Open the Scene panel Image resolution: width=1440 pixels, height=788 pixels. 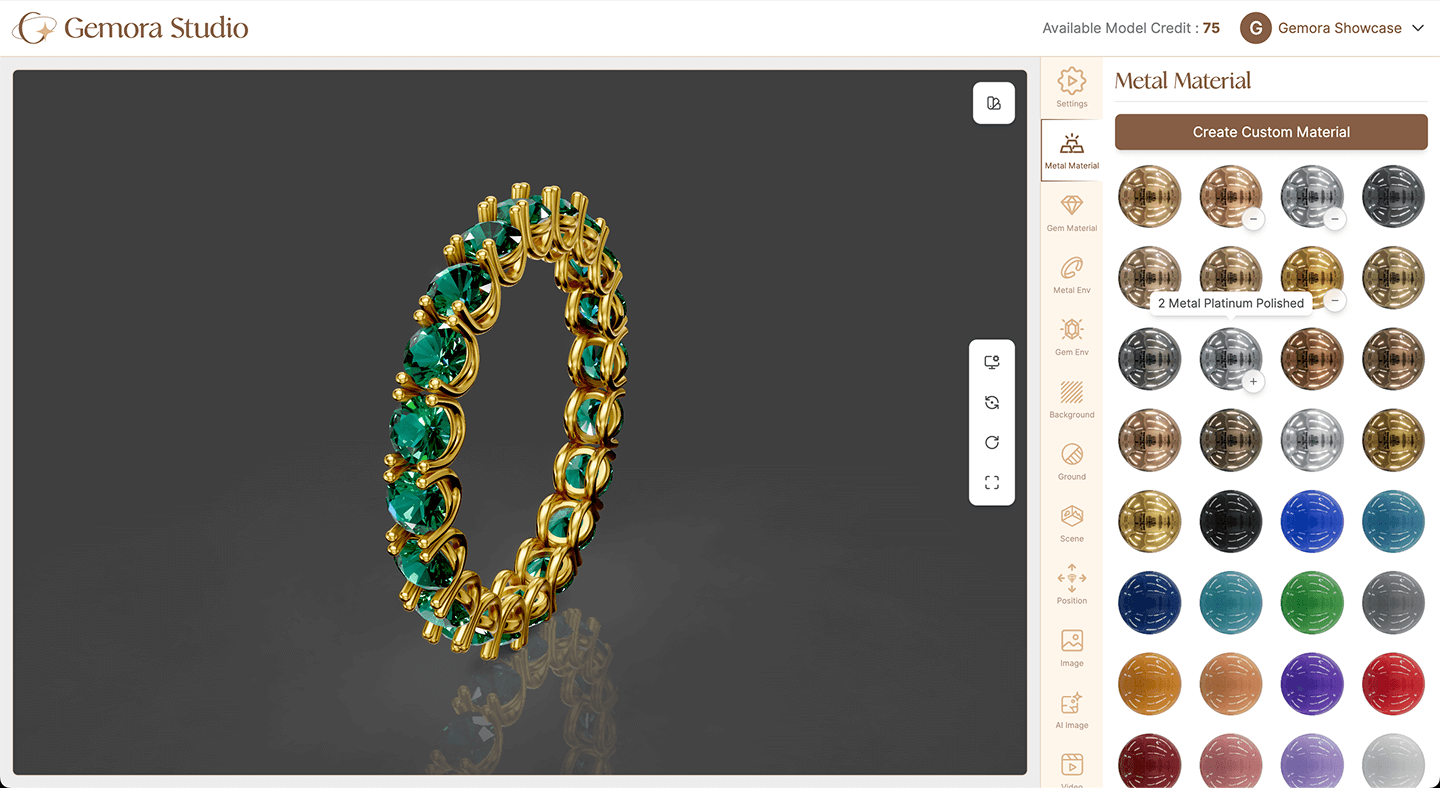click(x=1071, y=523)
